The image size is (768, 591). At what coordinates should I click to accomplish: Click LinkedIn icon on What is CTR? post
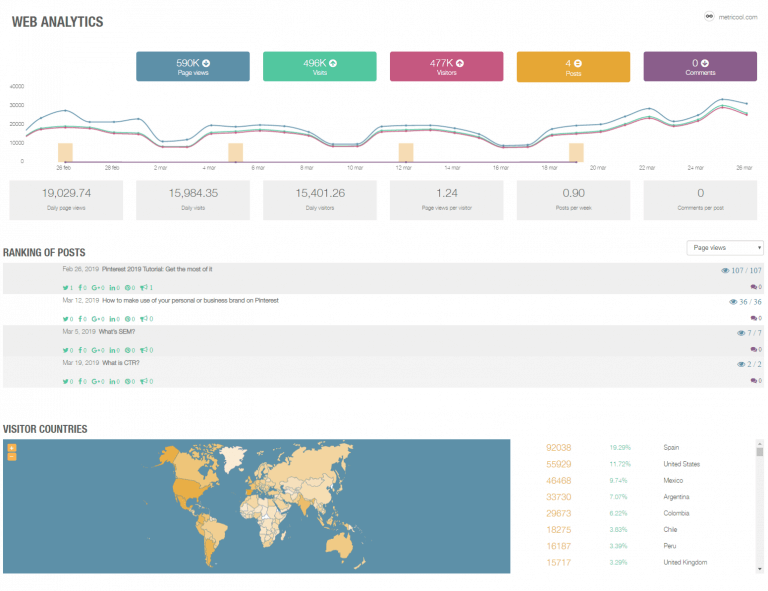point(112,381)
